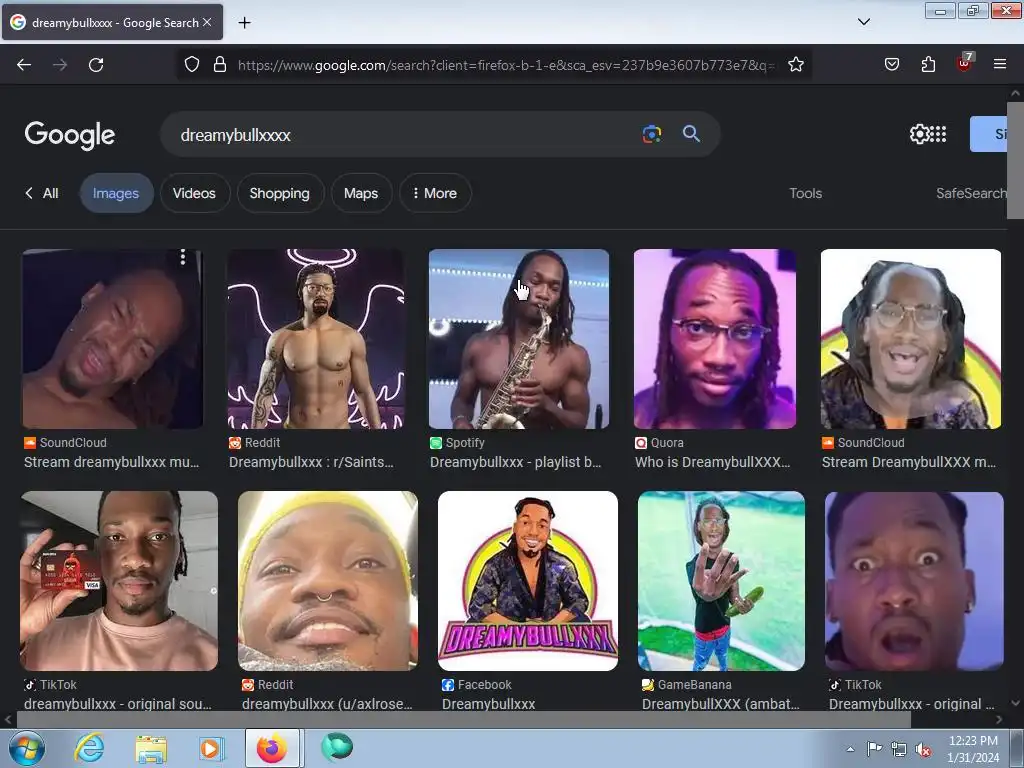The image size is (1024, 768).
Task: Click 'Dreamybullxxx - playlist b...' link
Action: point(516,462)
